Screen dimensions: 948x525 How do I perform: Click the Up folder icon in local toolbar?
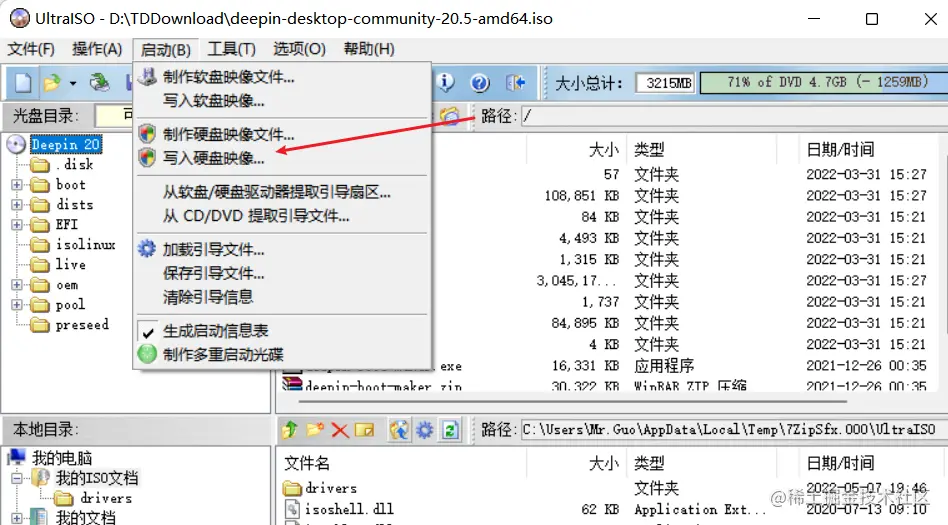[290, 429]
